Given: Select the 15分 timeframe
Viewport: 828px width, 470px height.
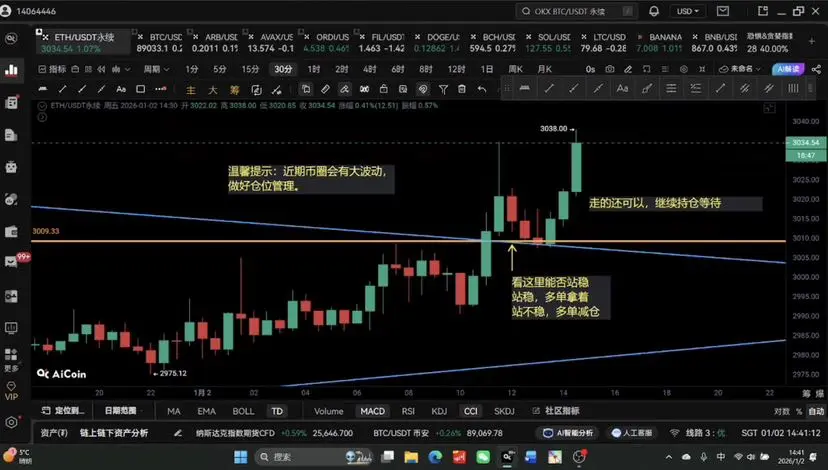Looking at the screenshot, I should point(250,69).
